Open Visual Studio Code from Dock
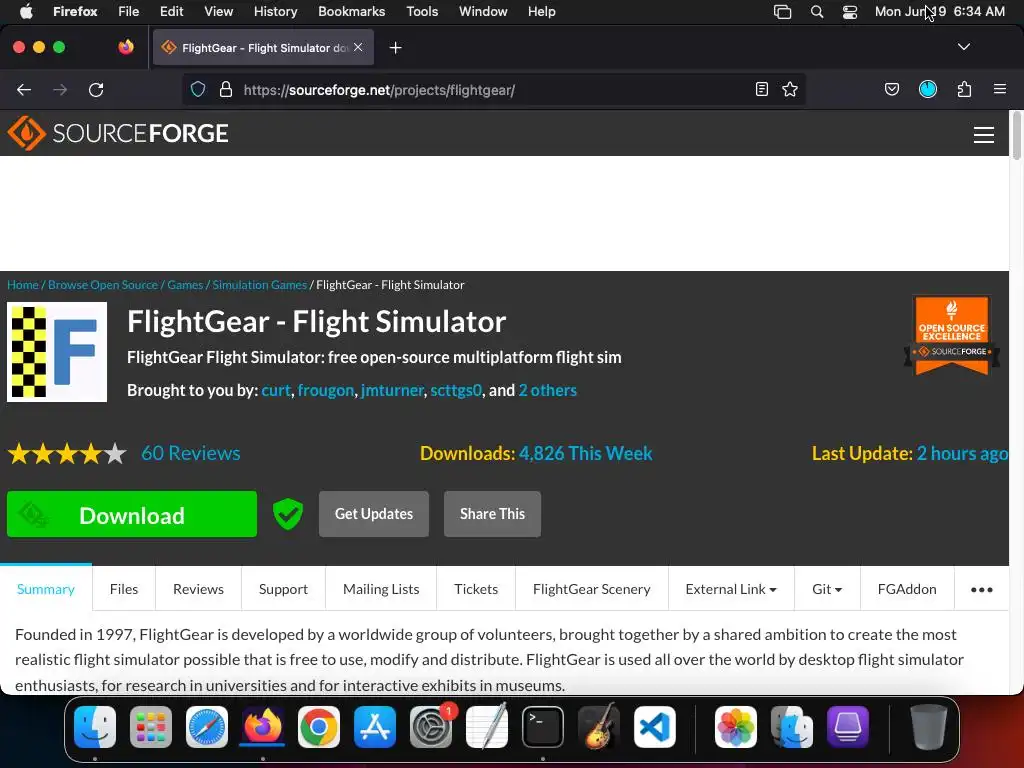1024x768 pixels. pyautogui.click(x=654, y=726)
